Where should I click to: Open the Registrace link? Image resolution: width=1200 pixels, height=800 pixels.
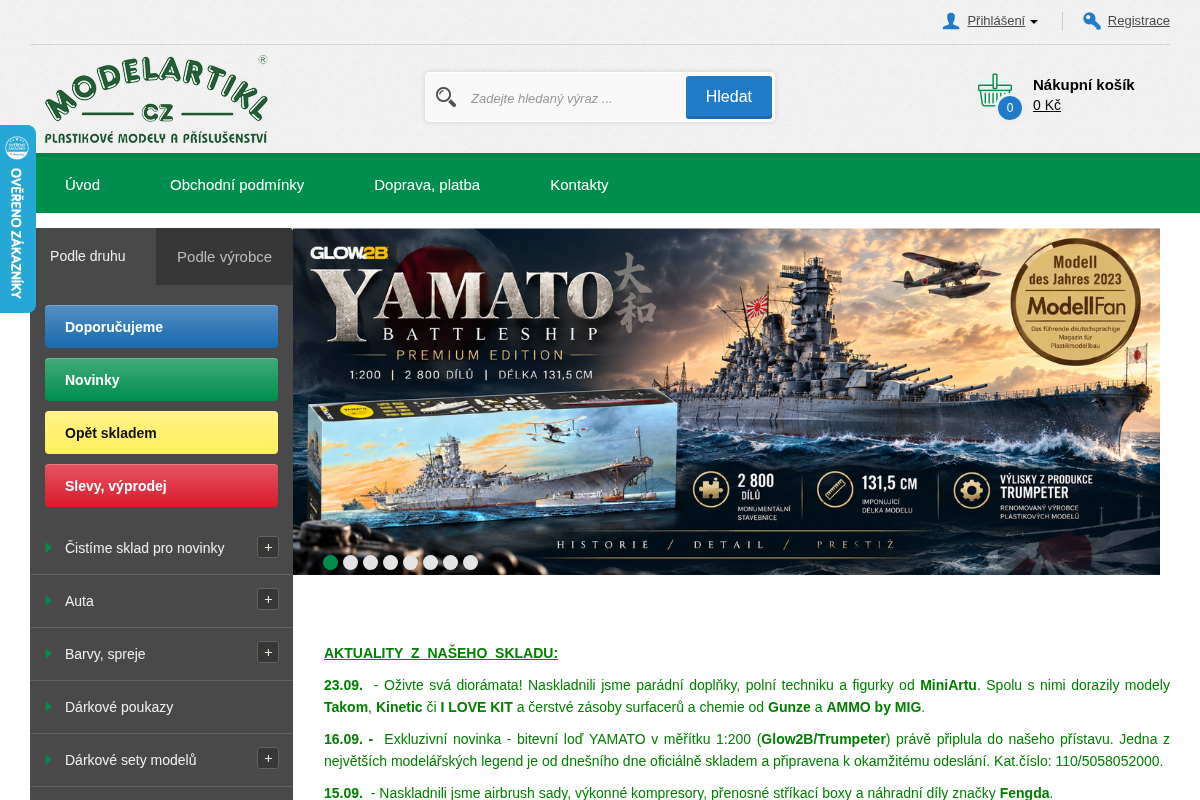1138,21
